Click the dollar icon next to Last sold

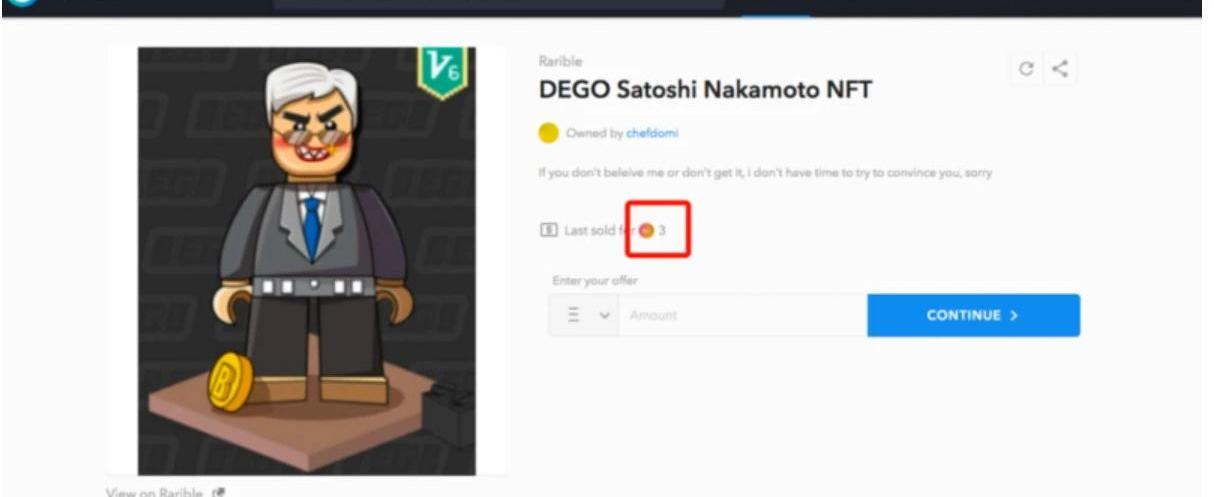point(548,230)
